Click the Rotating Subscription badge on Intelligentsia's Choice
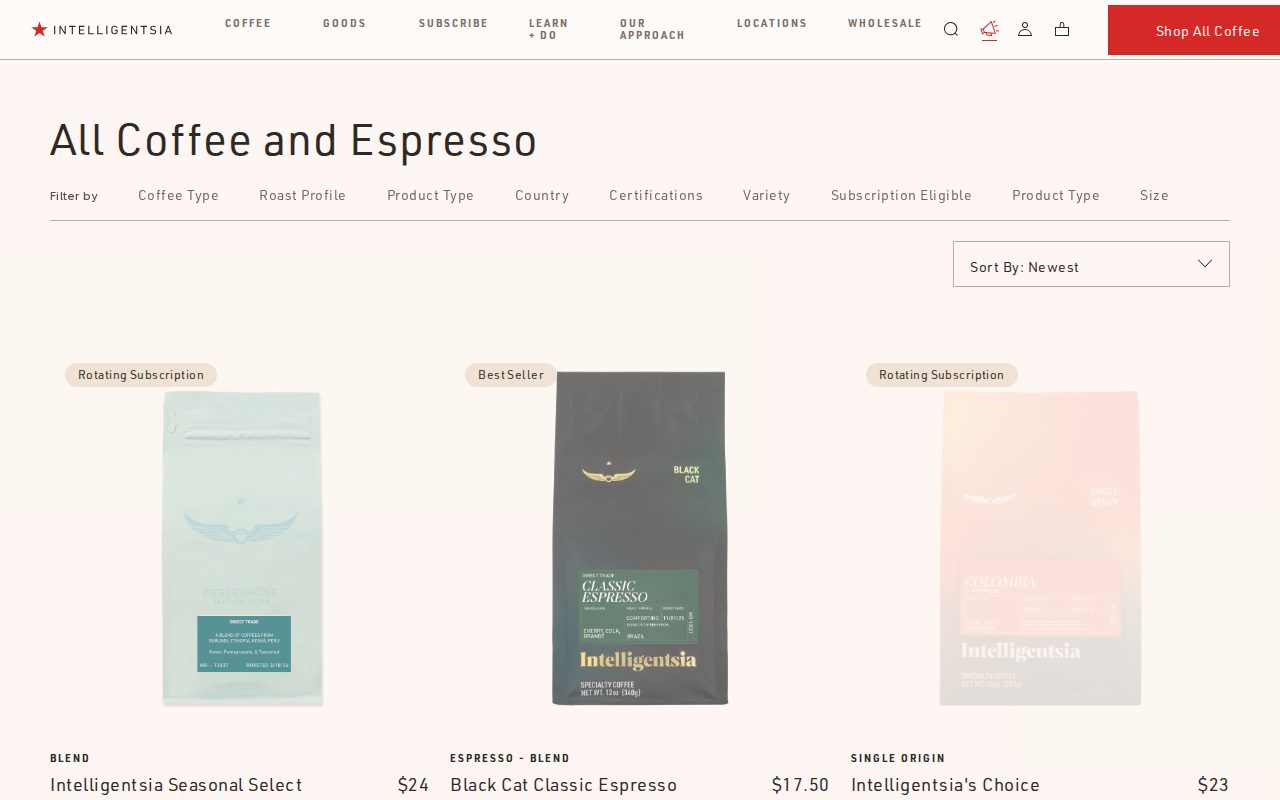This screenshot has height=800, width=1280. tap(942, 375)
